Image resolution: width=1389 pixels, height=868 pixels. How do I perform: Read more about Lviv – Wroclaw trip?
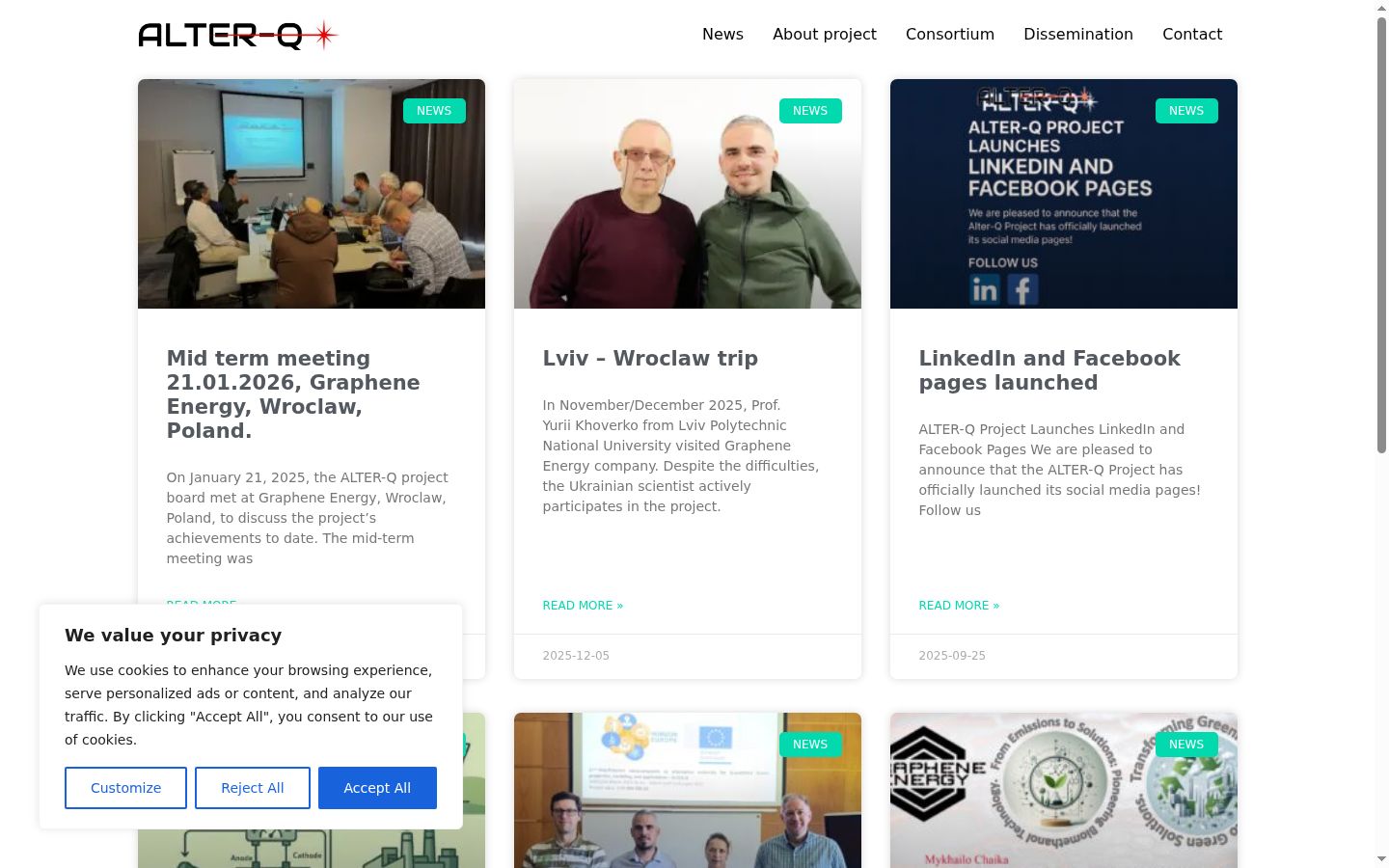pyautogui.click(x=583, y=606)
